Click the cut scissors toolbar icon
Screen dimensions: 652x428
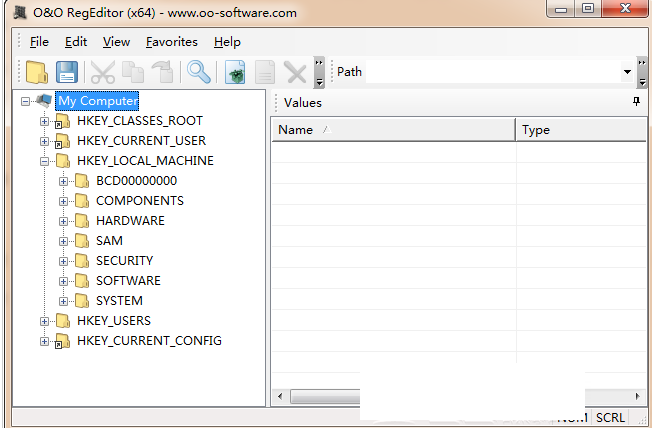click(x=103, y=72)
